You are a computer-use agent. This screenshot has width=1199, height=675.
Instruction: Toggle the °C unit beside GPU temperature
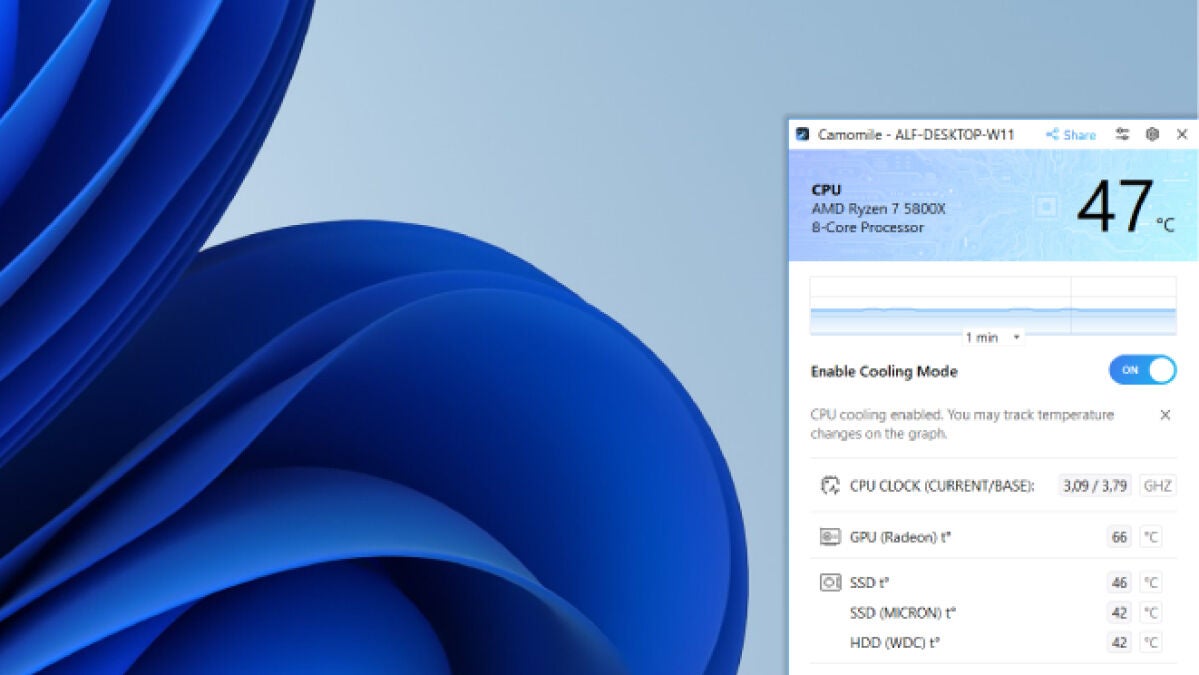click(1151, 537)
